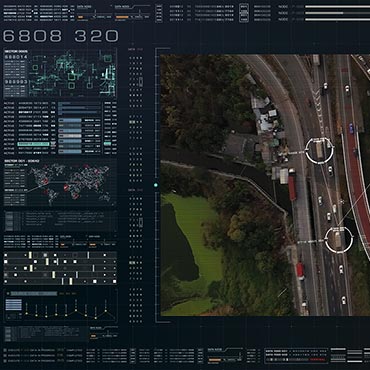Click the stacked rectangles icon in the top bar

click(244, 13)
